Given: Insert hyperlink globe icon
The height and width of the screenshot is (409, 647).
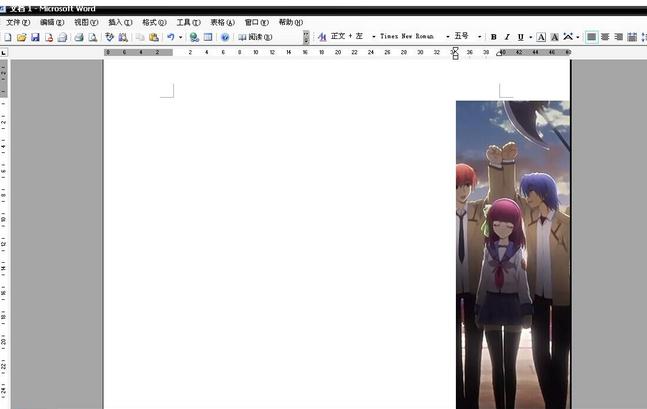Looking at the screenshot, I should pos(194,38).
